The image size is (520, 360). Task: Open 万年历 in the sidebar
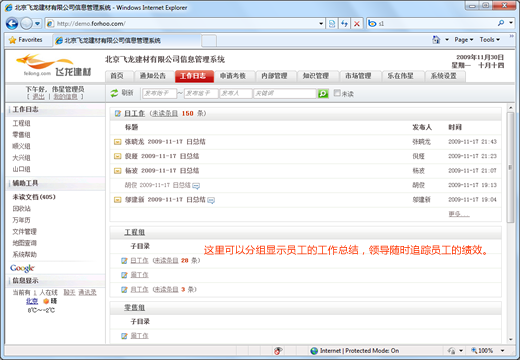click(x=21, y=220)
